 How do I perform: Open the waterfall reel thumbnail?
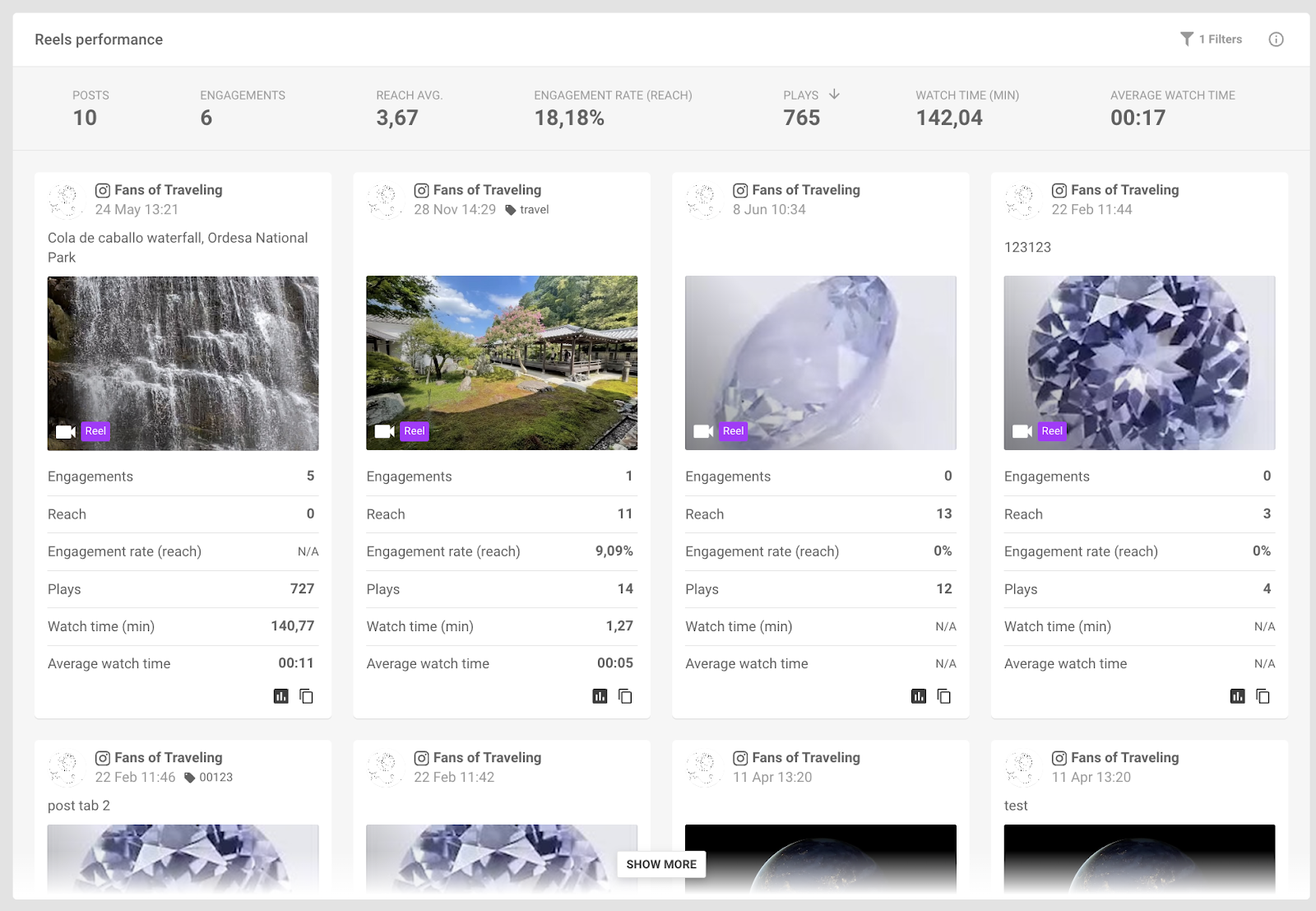[x=183, y=363]
